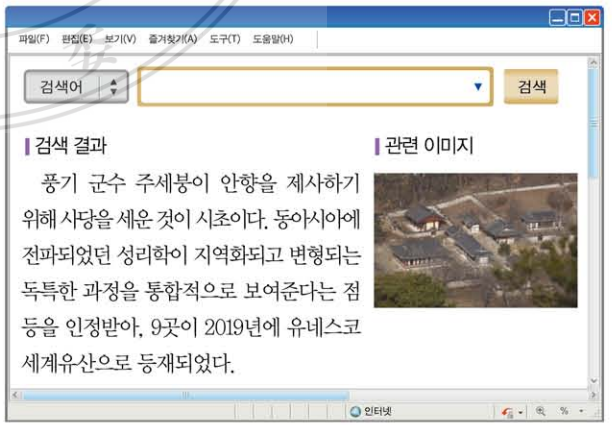Open the 보기(V) menu
Screen dimensions: 612x425
[120, 39]
